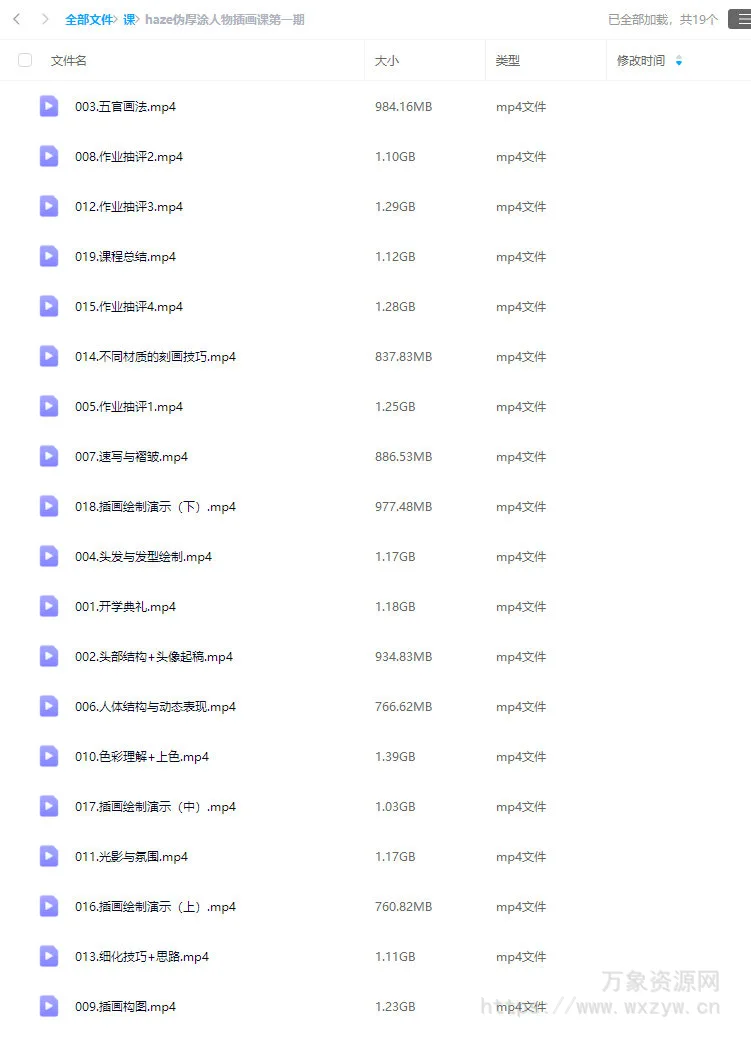Tick the select-all checkbox beside 文件名

25,60
